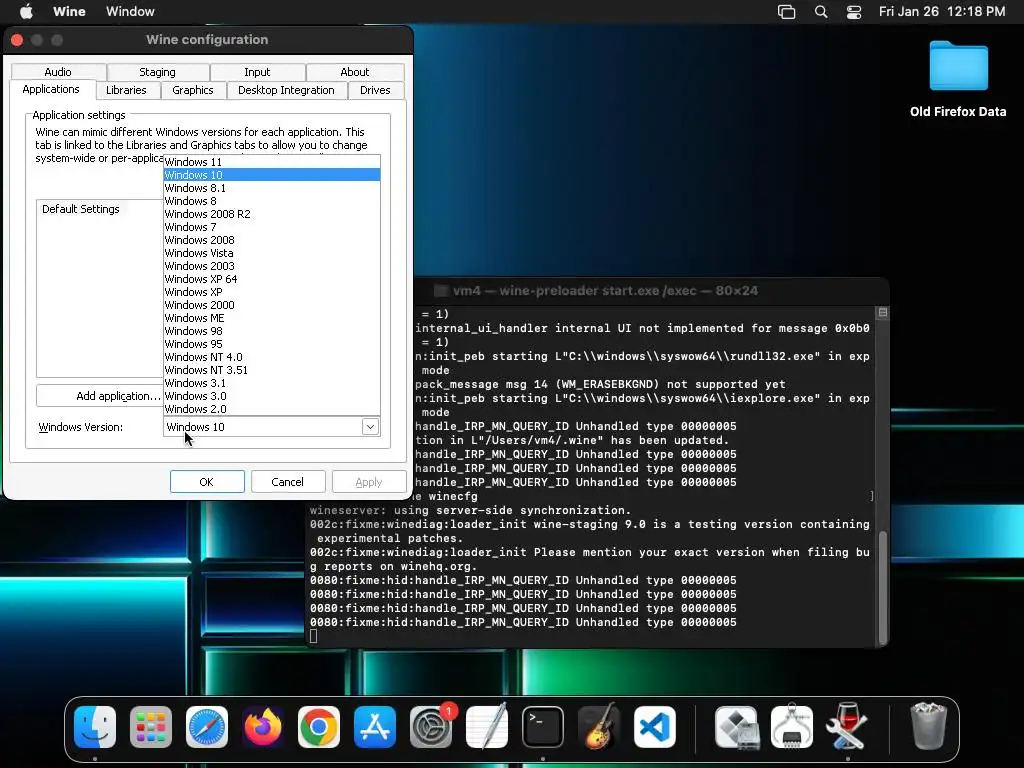Switch to the Libraries tab
Viewport: 1024px width, 768px height.
point(126,90)
